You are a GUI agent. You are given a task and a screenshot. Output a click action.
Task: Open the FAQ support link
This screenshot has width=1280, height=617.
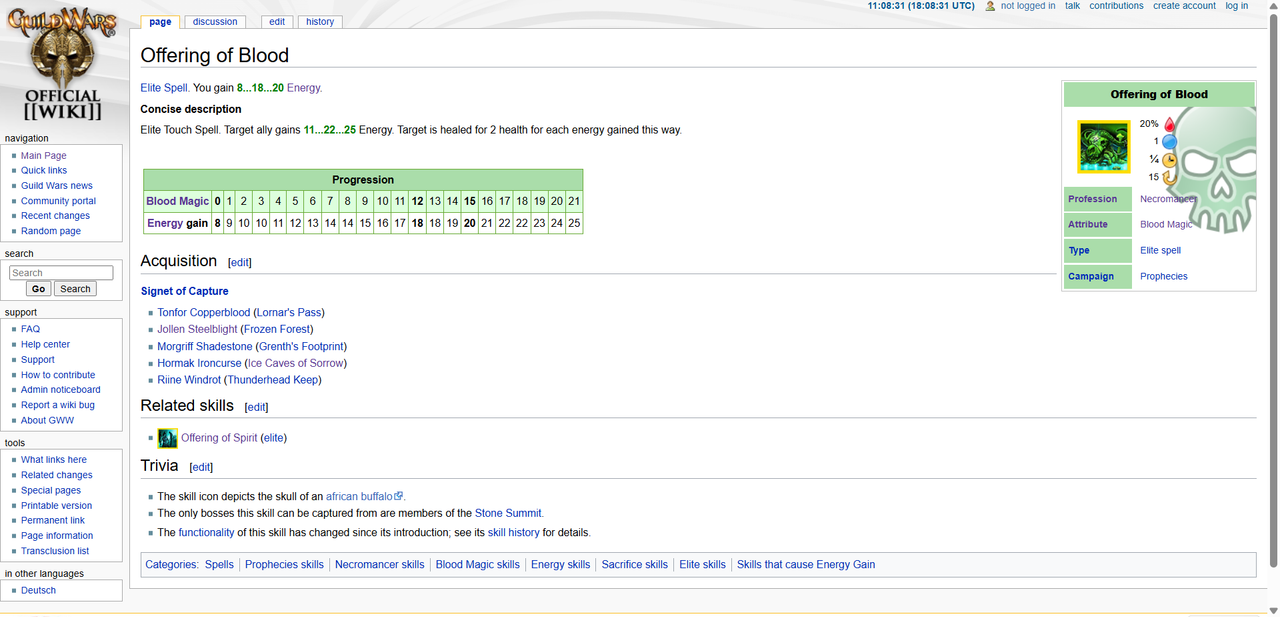(x=30, y=329)
